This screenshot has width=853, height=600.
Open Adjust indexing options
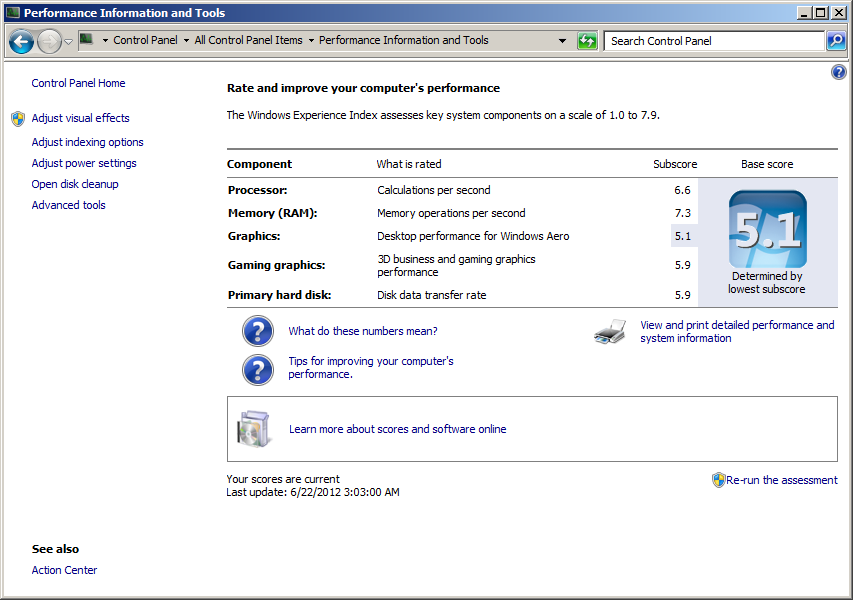click(x=88, y=142)
